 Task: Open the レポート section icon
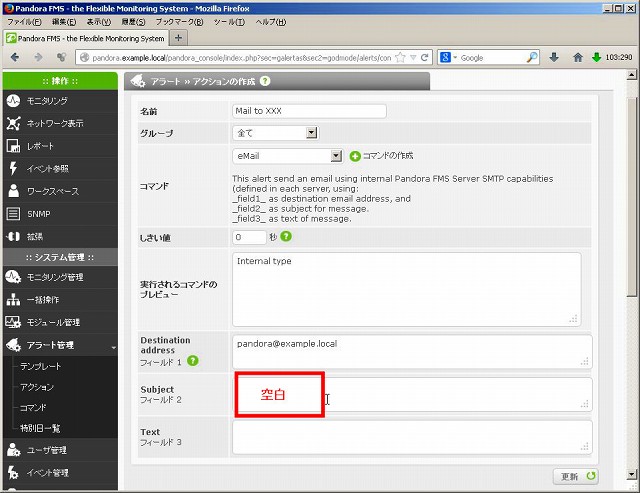pyautogui.click(x=13, y=146)
